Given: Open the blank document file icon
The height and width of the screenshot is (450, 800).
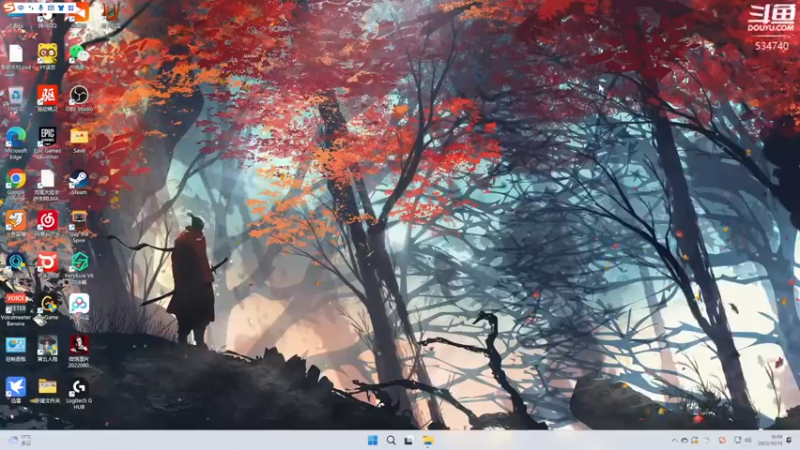Looking at the screenshot, I should click(16, 54).
